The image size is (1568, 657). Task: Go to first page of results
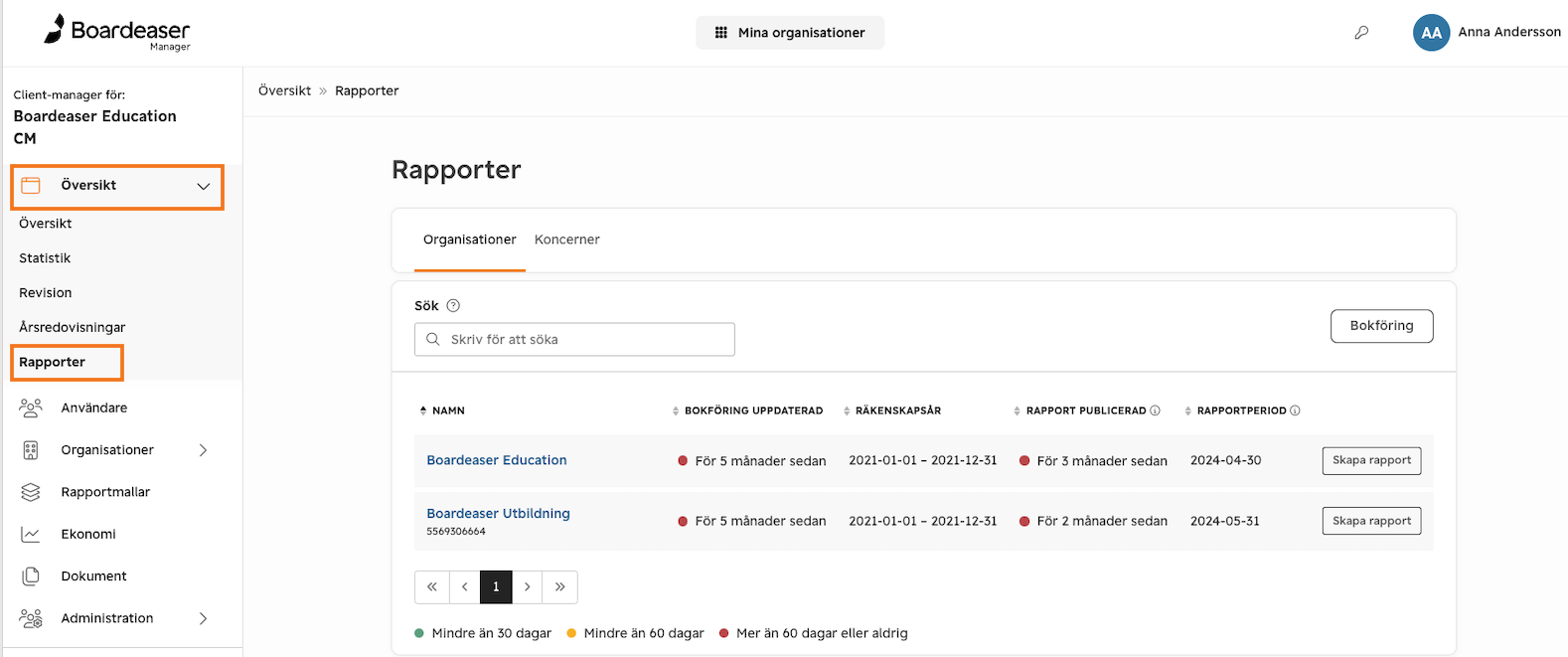[432, 586]
